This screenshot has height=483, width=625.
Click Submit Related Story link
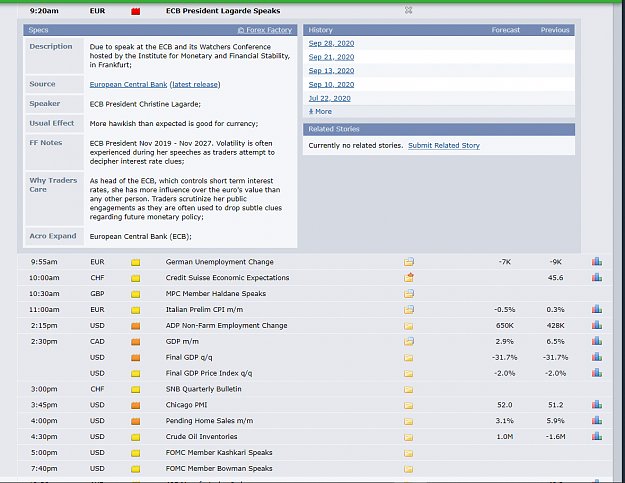(444, 145)
